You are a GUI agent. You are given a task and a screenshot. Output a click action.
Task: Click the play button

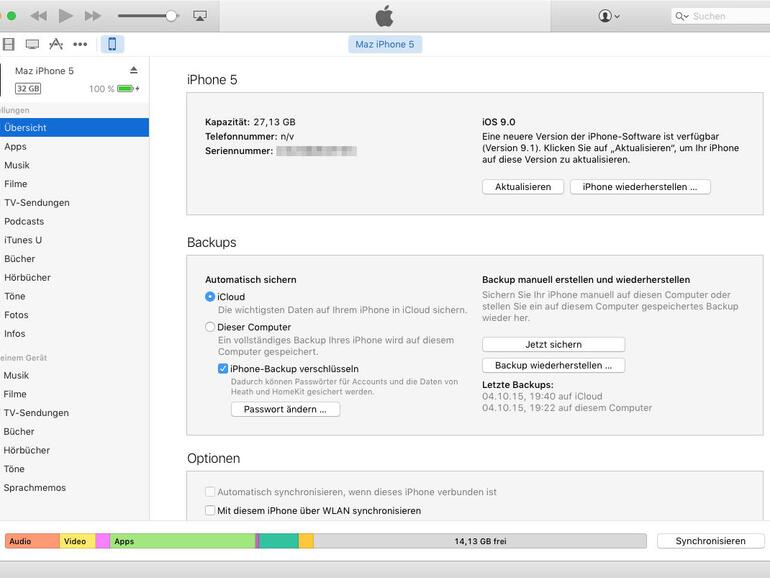coord(66,16)
